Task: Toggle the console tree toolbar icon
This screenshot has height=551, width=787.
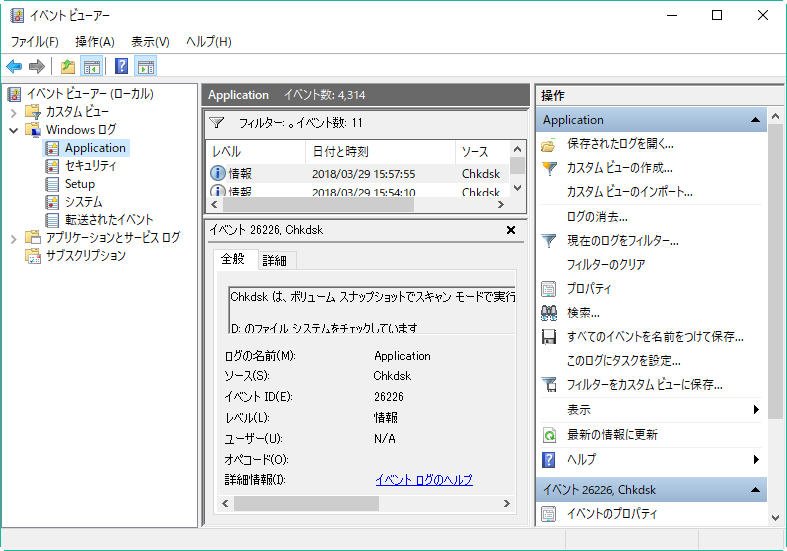Action: (x=92, y=66)
